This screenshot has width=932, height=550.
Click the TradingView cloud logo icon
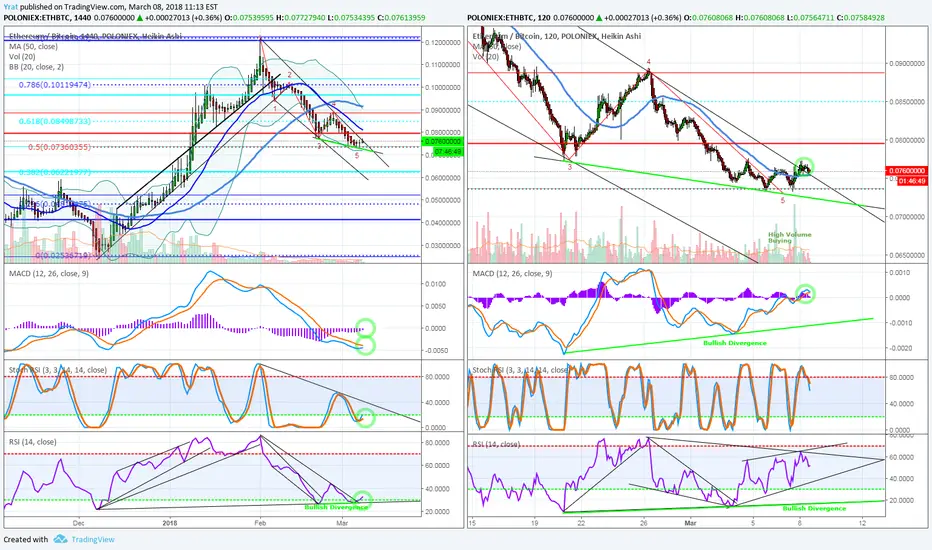click(x=60, y=539)
